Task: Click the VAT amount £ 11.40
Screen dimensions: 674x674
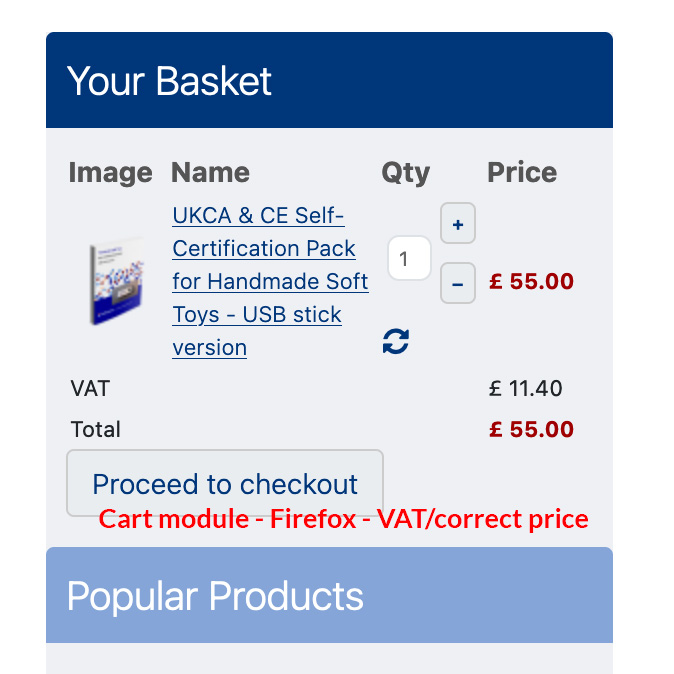Action: click(x=525, y=388)
